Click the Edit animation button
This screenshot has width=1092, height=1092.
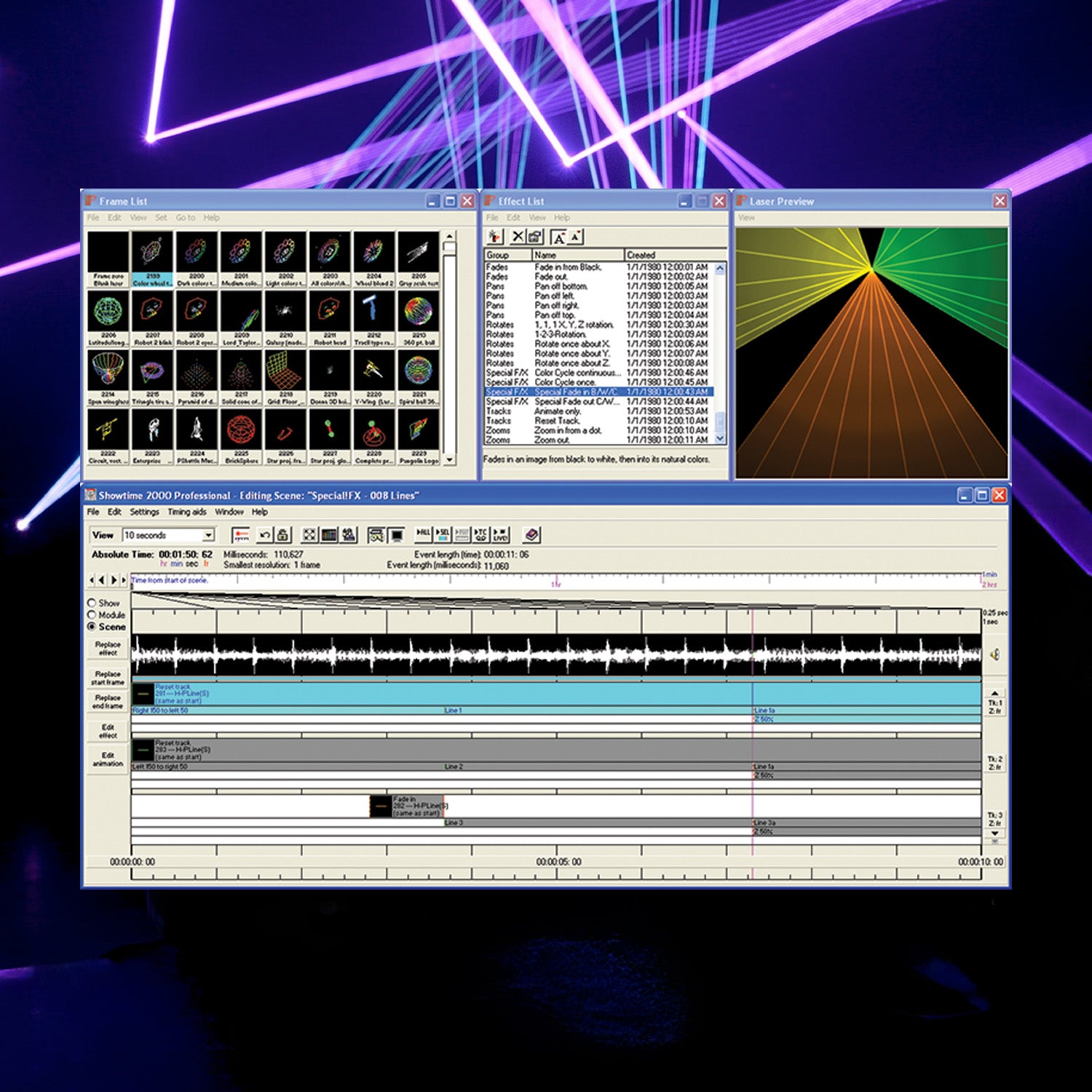[108, 759]
